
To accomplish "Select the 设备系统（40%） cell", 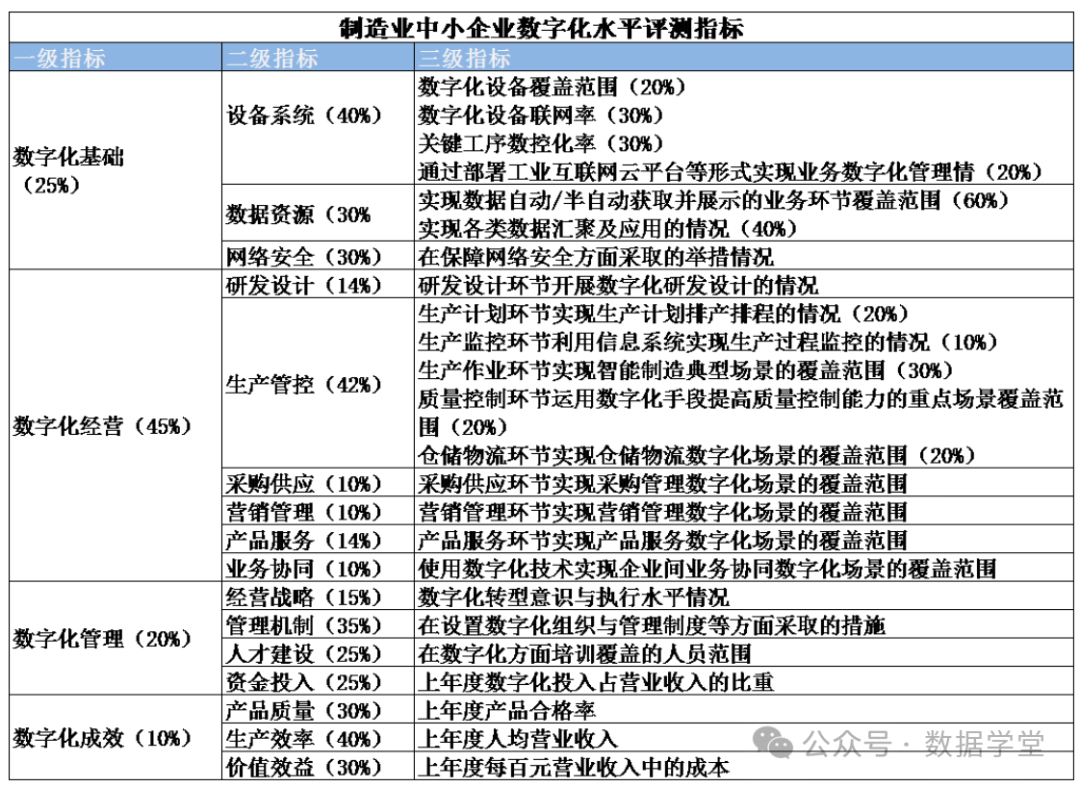I will (x=304, y=115).
